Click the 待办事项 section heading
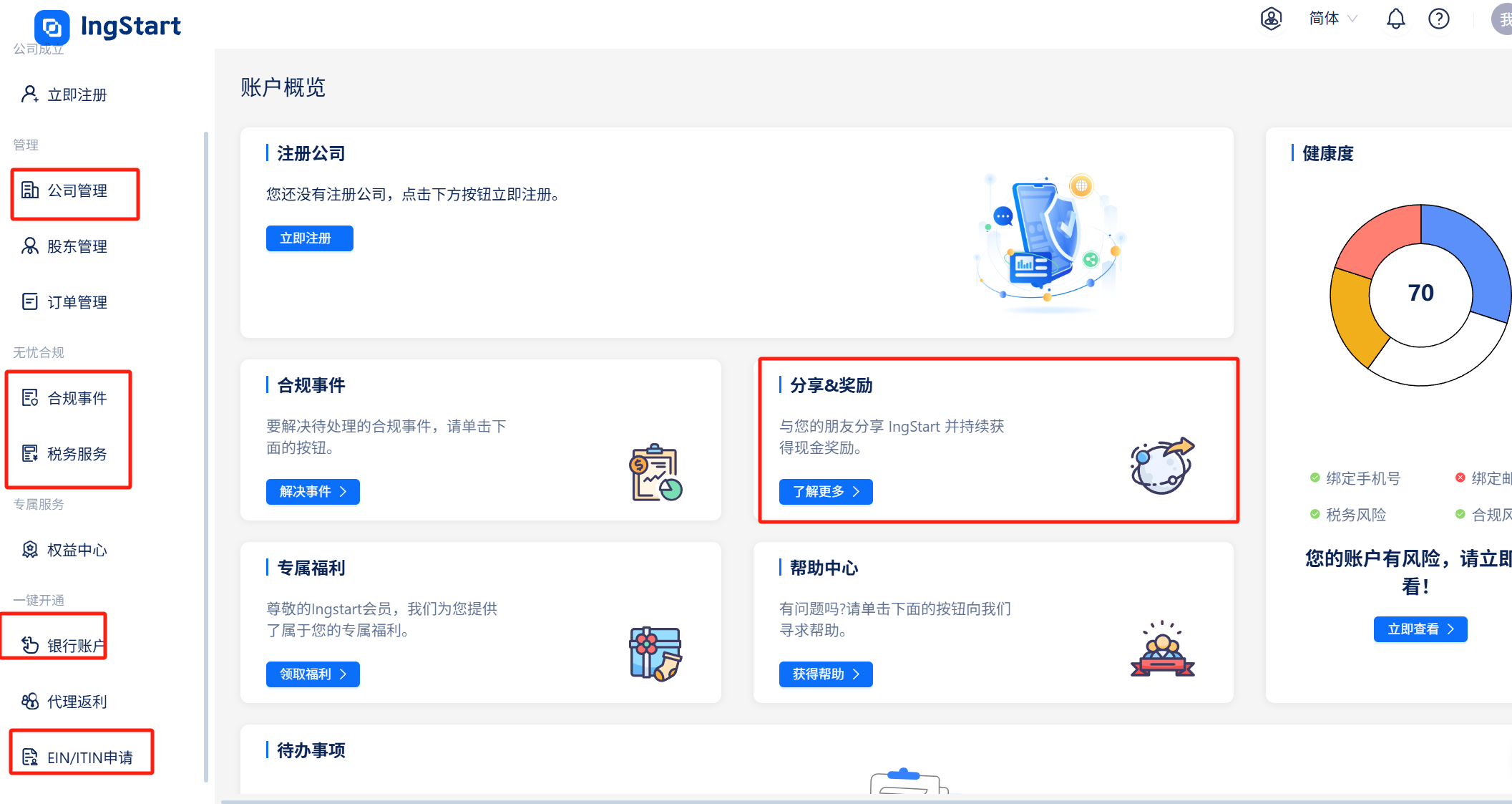This screenshot has width=1512, height=804. (311, 750)
